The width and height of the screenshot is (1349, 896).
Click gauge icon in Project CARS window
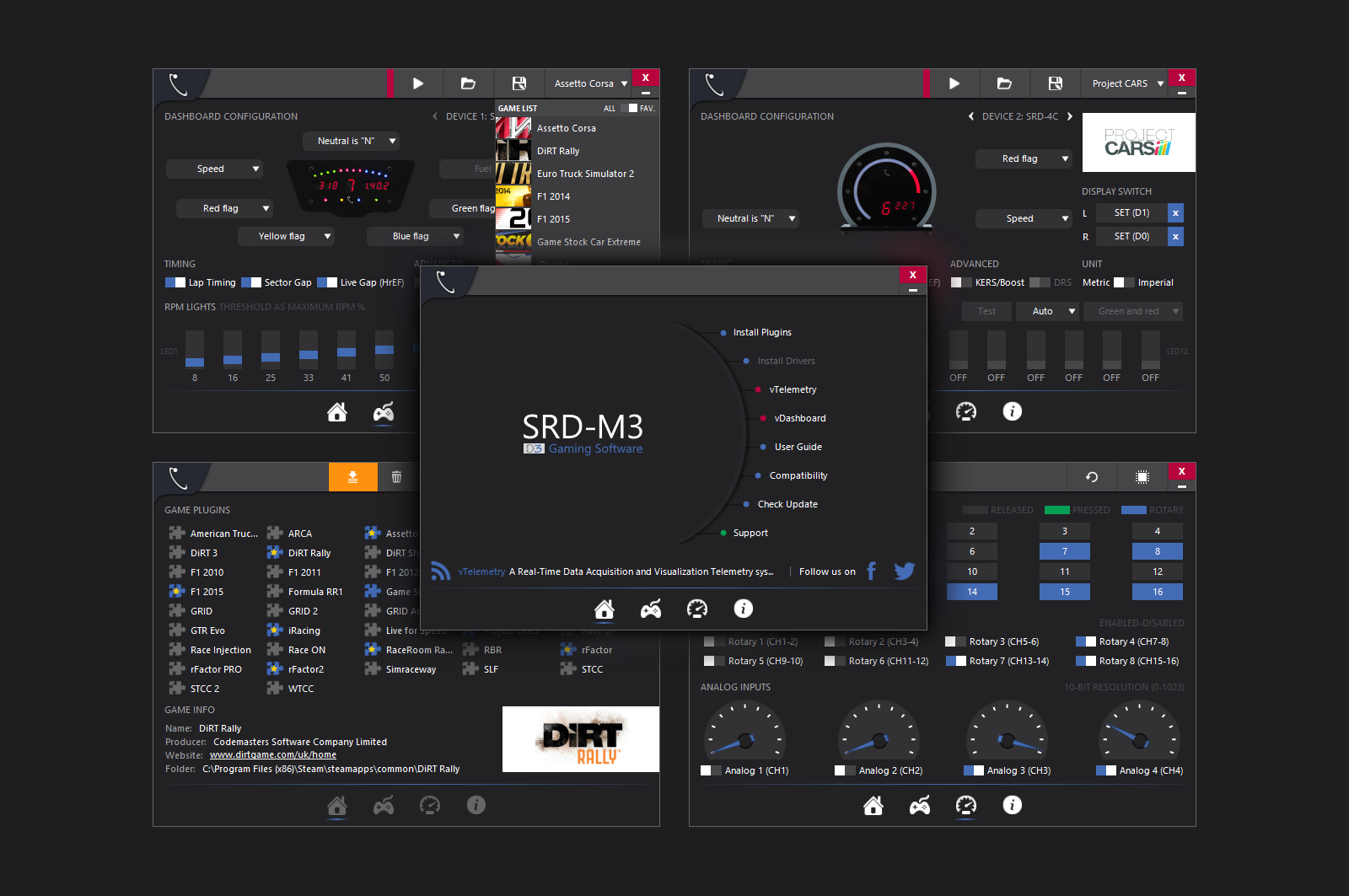(966, 411)
